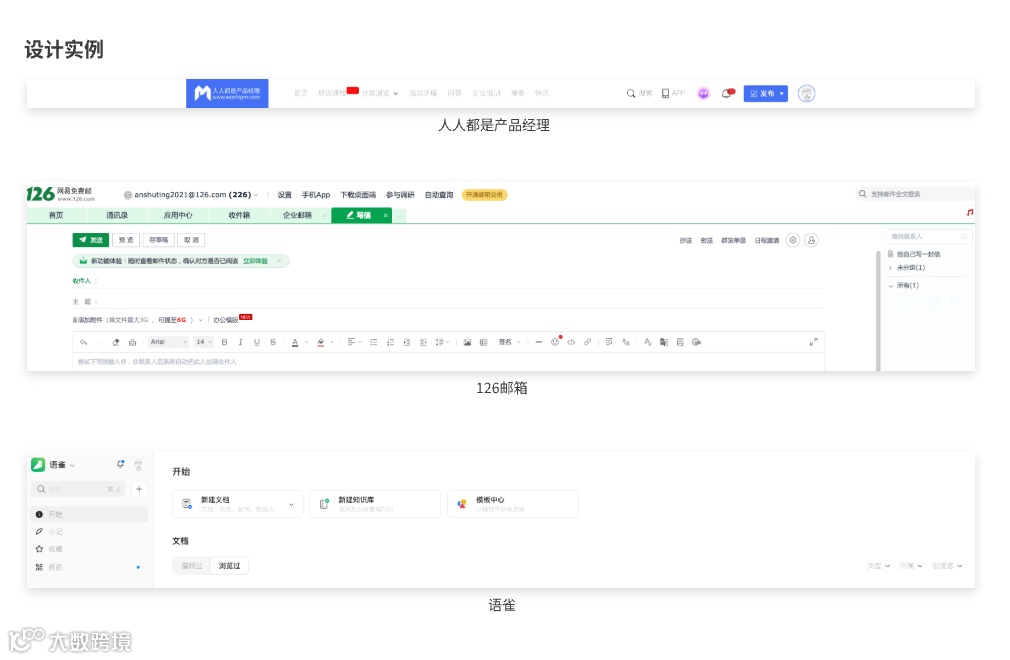Toggle italic formatting

coord(240,342)
